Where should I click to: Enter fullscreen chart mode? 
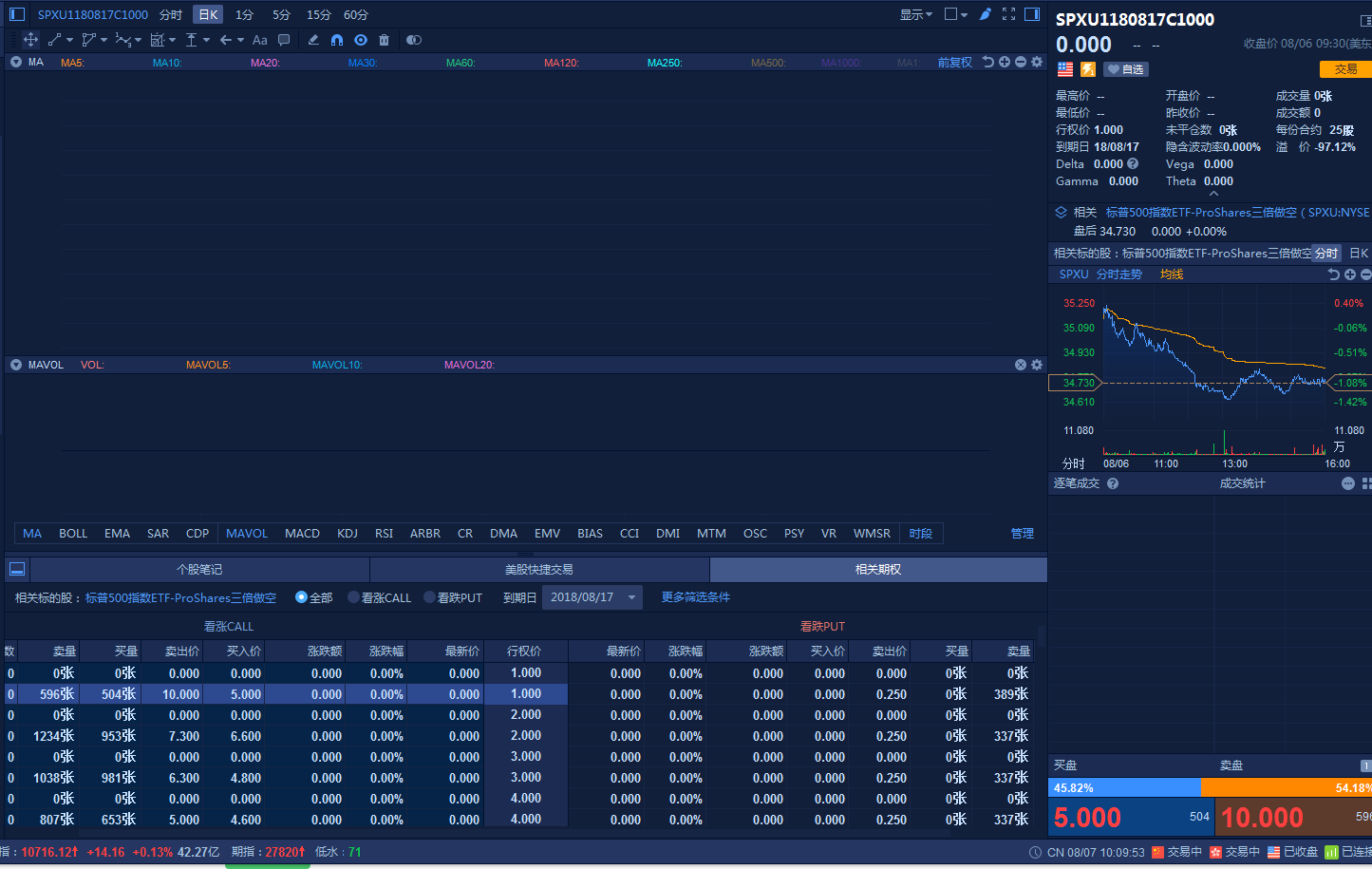(1008, 14)
